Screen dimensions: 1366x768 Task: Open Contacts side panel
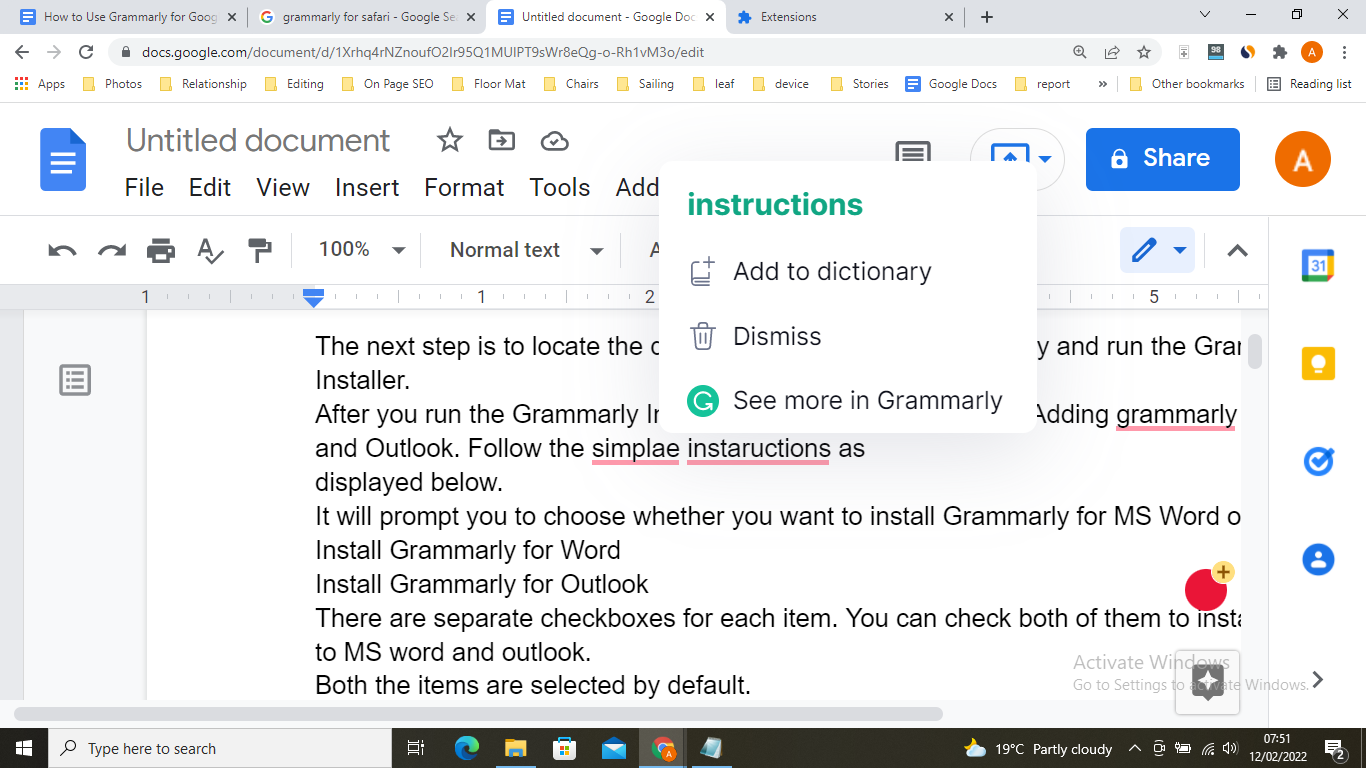pos(1318,559)
